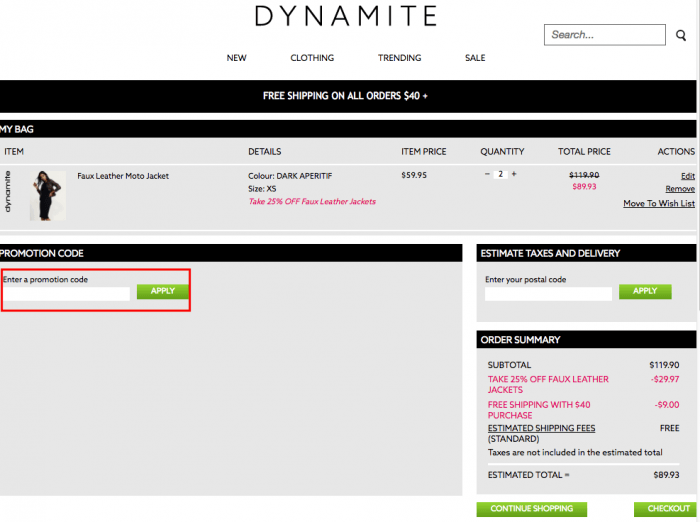Apply the promotion code
Image resolution: width=700 pixels, height=522 pixels.
pyautogui.click(x=162, y=291)
